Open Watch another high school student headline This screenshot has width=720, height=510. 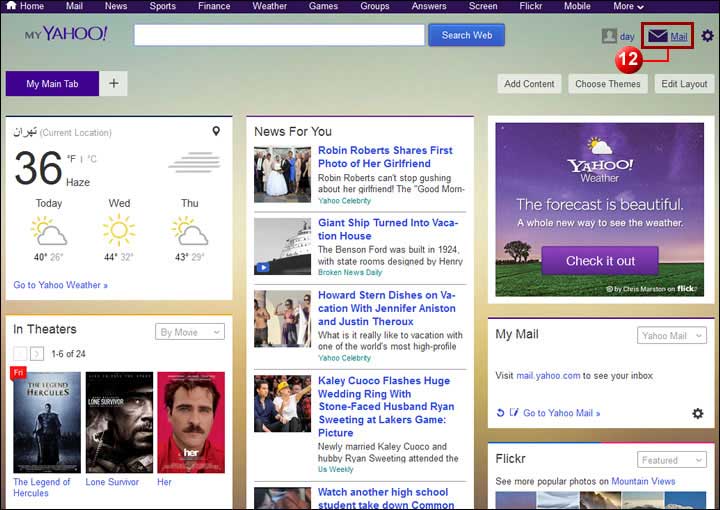pos(386,499)
